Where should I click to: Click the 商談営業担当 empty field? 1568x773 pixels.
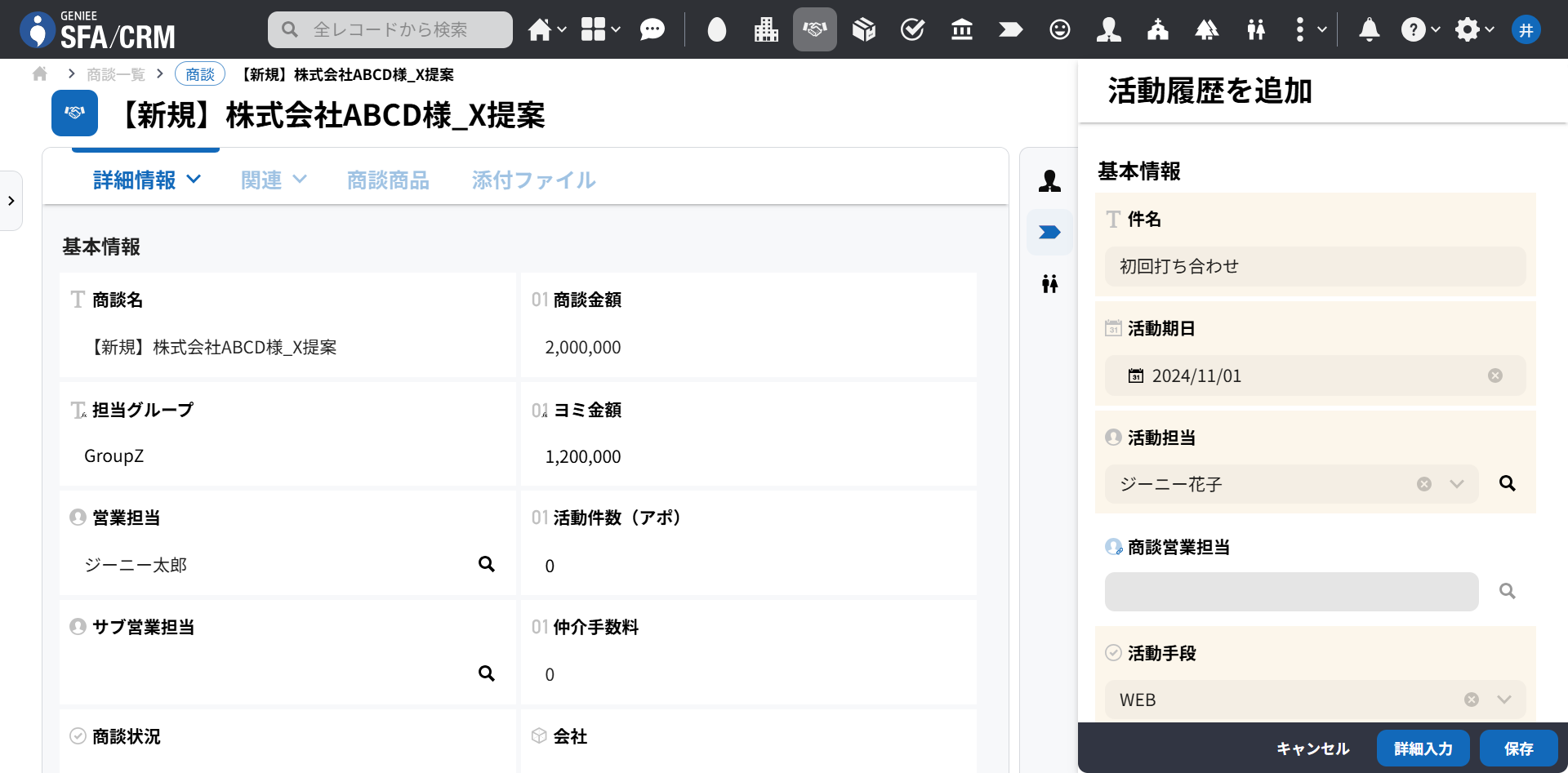coord(1291,592)
